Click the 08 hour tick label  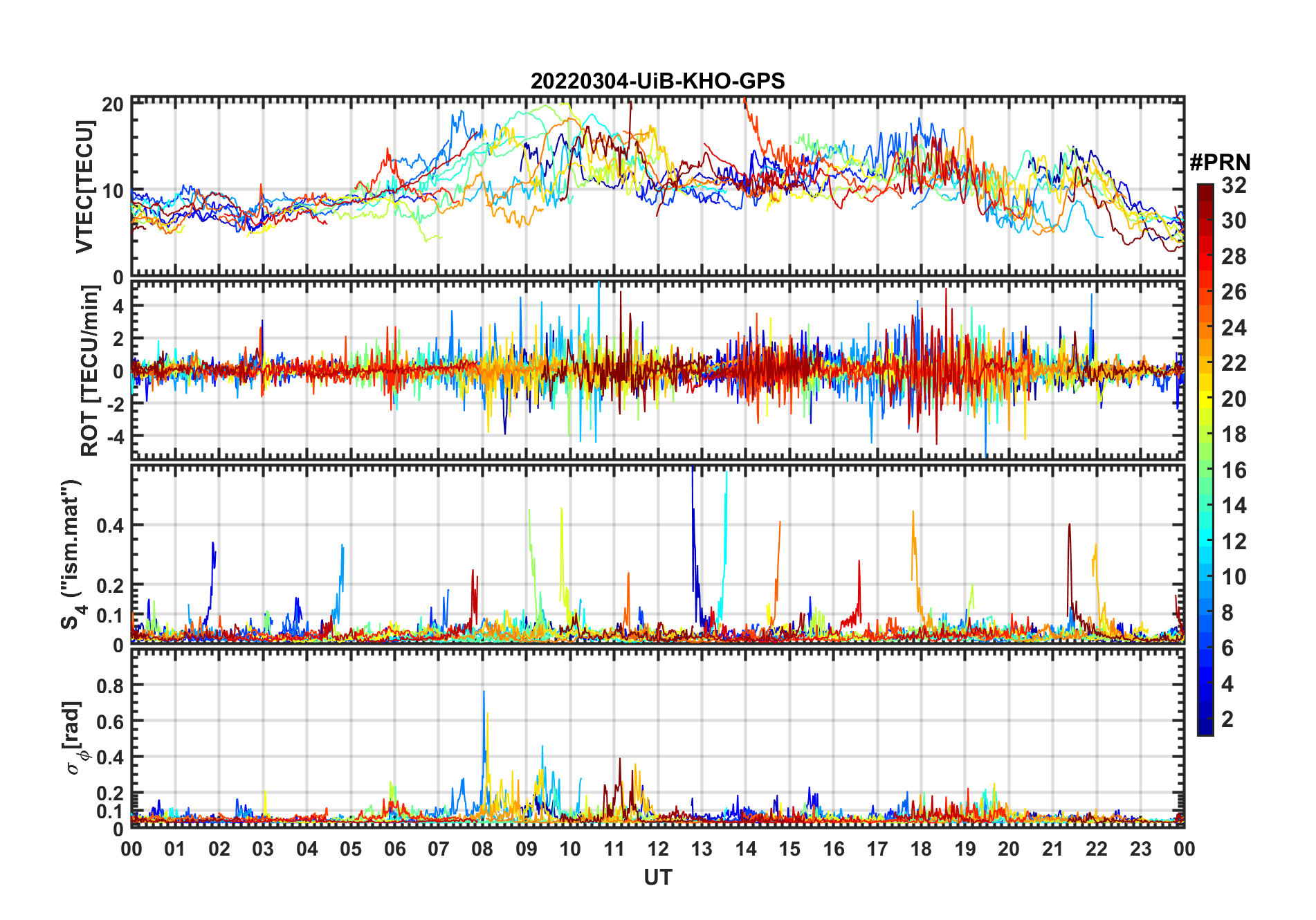tap(482, 849)
